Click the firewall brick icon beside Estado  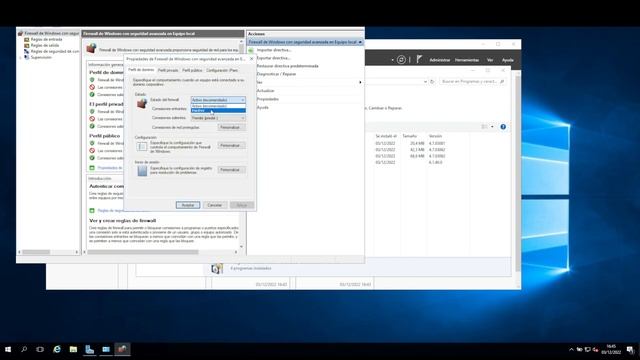coord(142,103)
